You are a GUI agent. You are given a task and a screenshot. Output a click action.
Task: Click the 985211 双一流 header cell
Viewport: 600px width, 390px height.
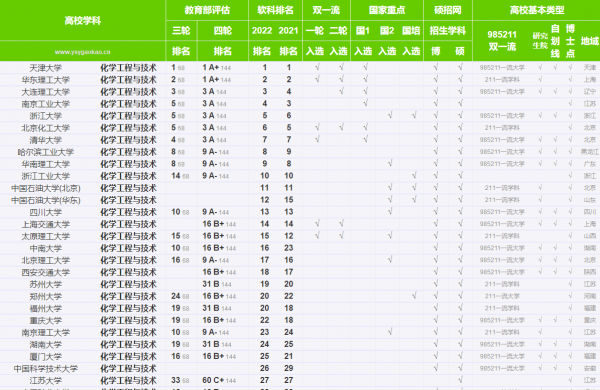[502, 41]
